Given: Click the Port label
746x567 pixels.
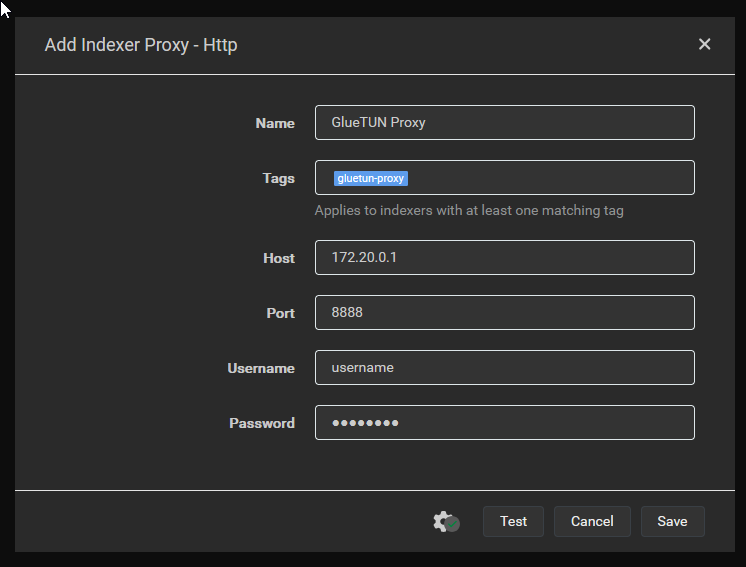Looking at the screenshot, I should tap(281, 313).
